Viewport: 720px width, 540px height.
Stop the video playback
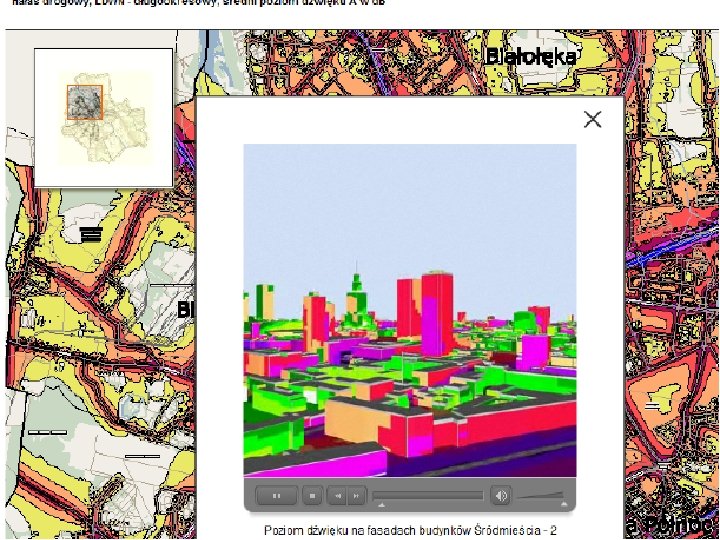(313, 496)
